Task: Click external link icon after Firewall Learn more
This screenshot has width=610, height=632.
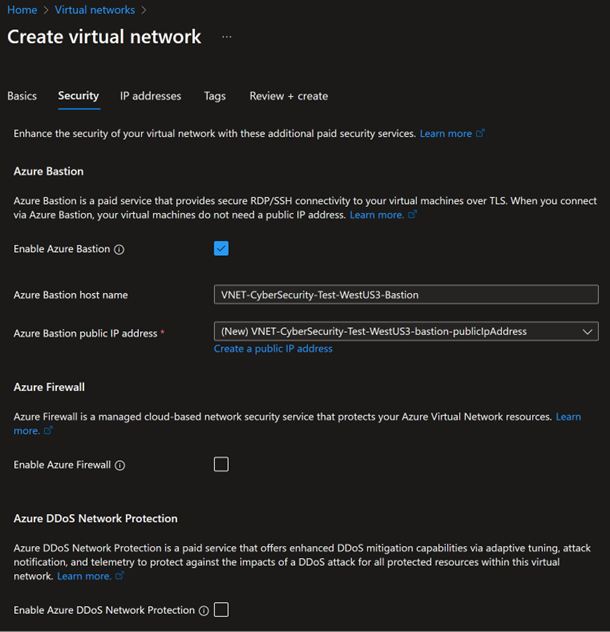Action: tap(48, 430)
